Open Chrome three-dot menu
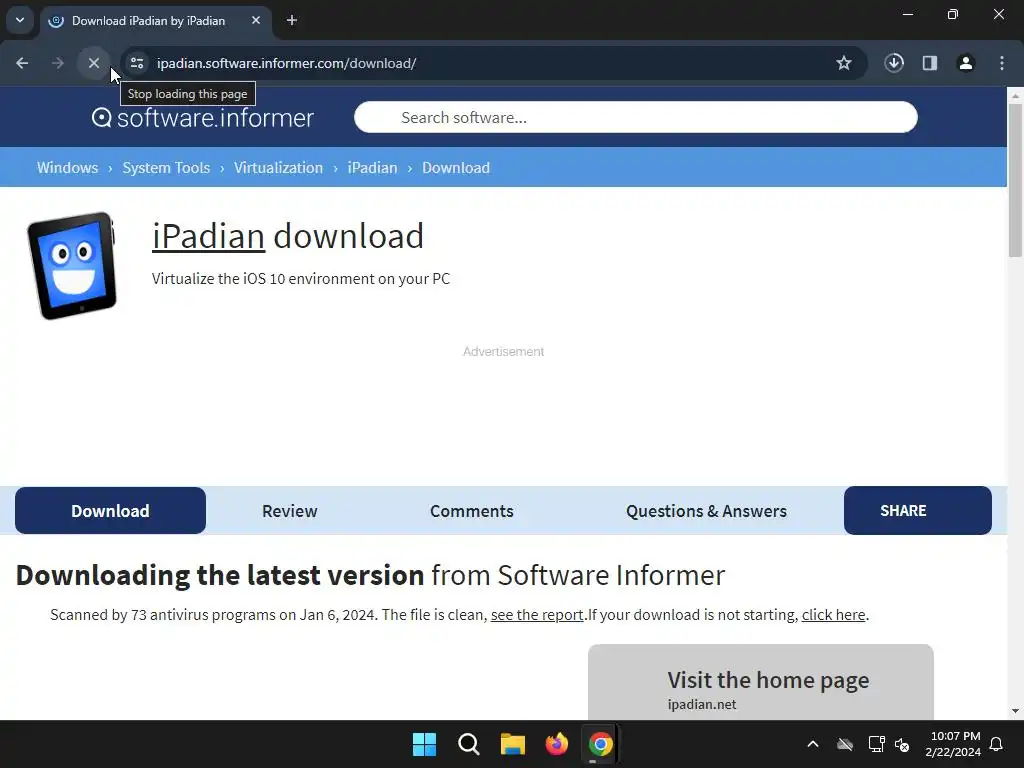 [1002, 63]
